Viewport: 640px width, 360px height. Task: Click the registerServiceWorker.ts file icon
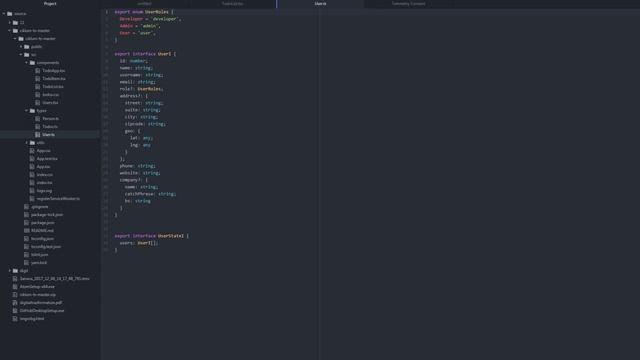pos(32,198)
